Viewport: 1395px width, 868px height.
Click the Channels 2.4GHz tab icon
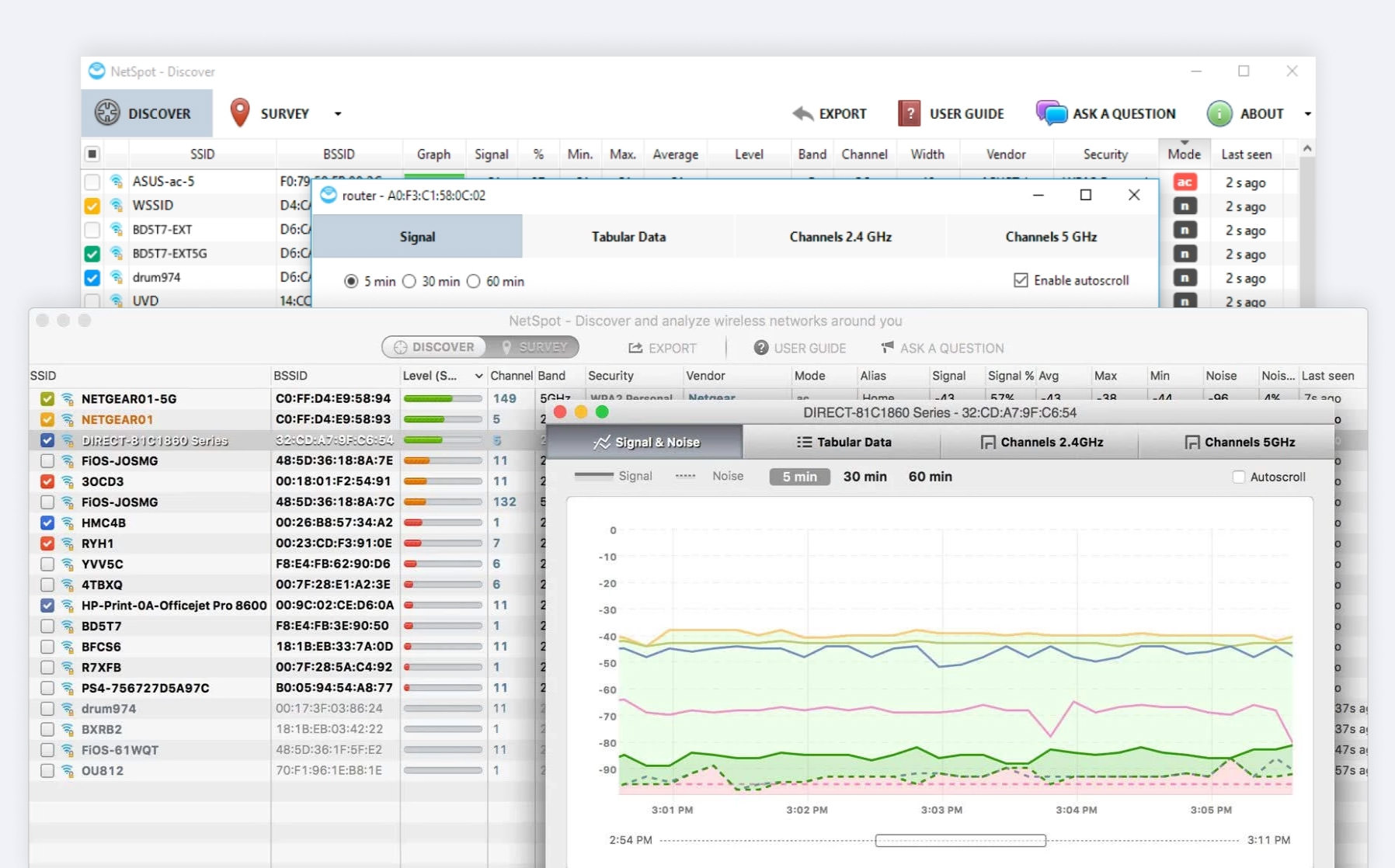[988, 442]
